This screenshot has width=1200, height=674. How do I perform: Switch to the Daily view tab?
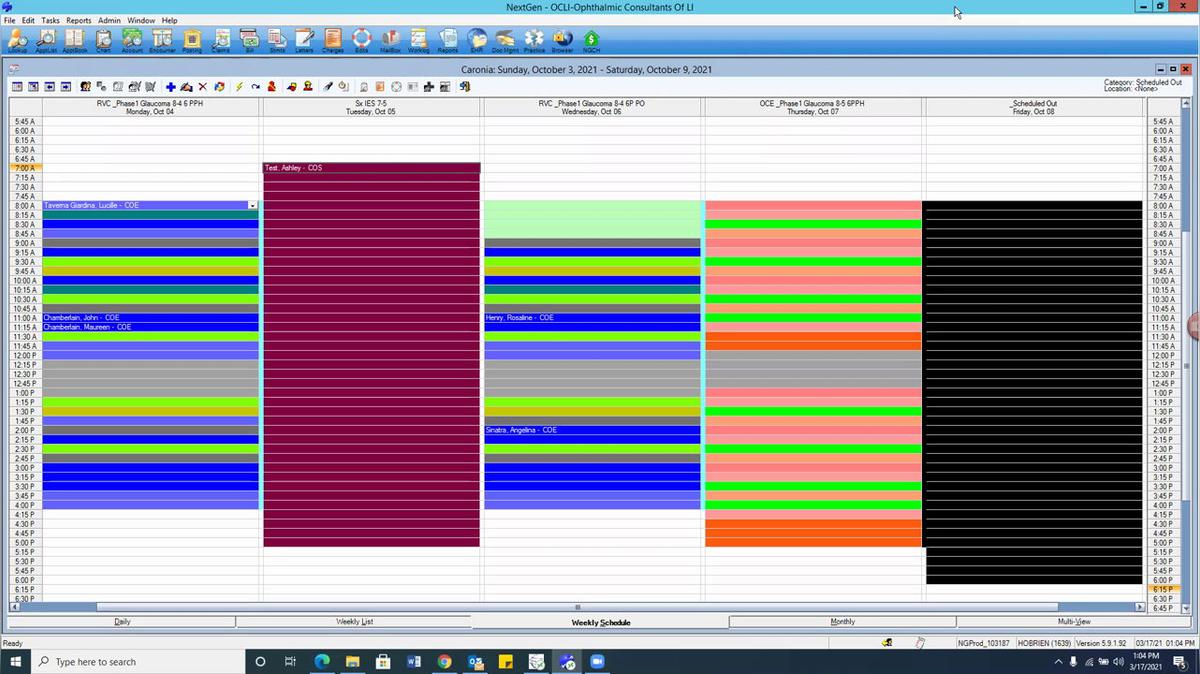122,621
